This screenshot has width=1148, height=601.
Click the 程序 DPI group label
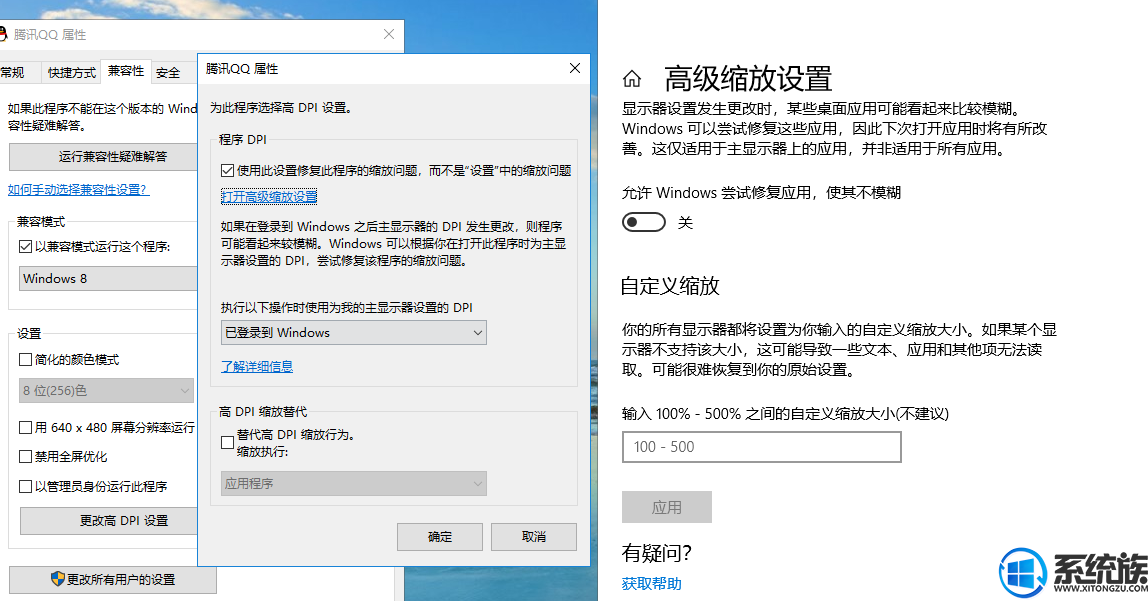click(243, 139)
